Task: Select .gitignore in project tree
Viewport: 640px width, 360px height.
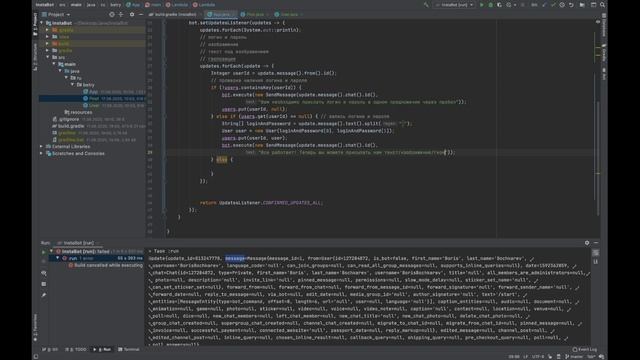Action: coord(69,119)
